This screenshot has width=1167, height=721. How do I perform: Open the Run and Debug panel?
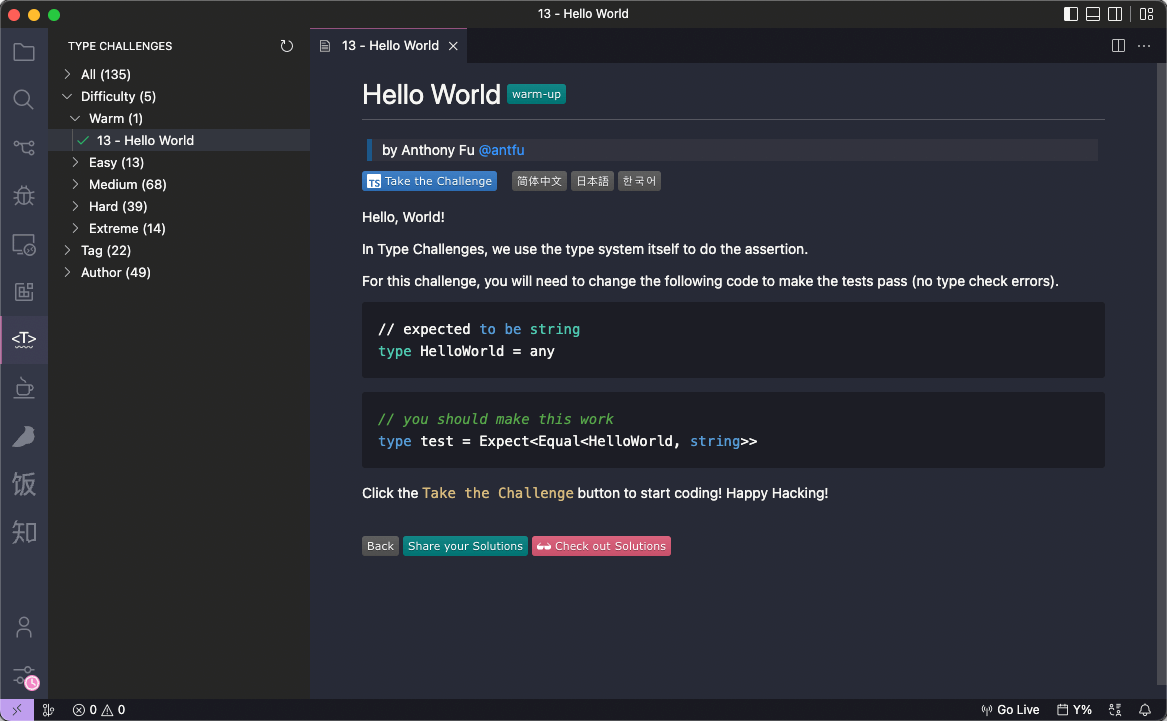(23, 195)
